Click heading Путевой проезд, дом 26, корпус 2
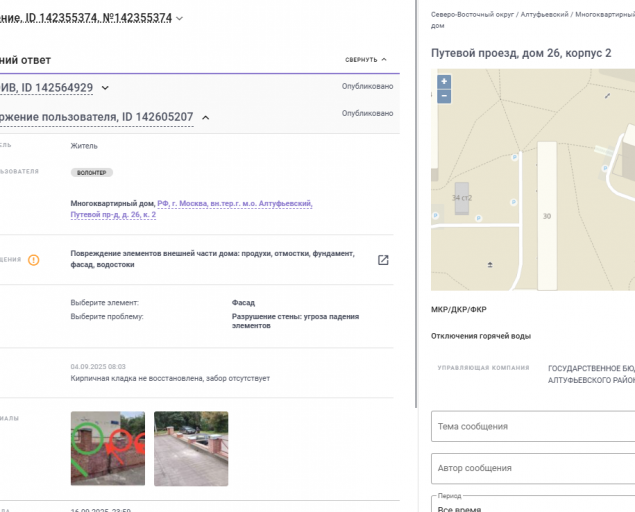Screen dimensions: 635x512 [x=521, y=53]
